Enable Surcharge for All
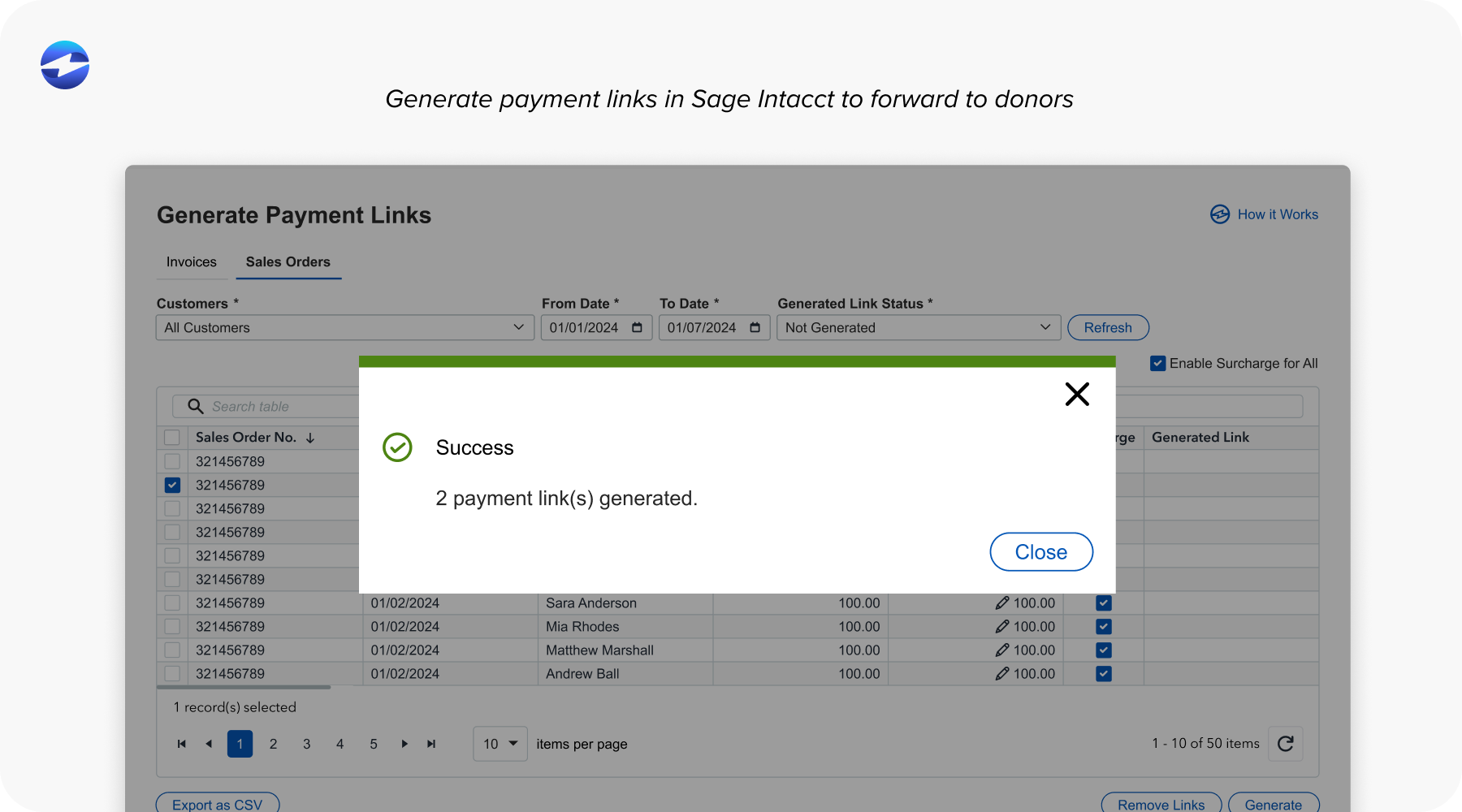 coord(1158,363)
